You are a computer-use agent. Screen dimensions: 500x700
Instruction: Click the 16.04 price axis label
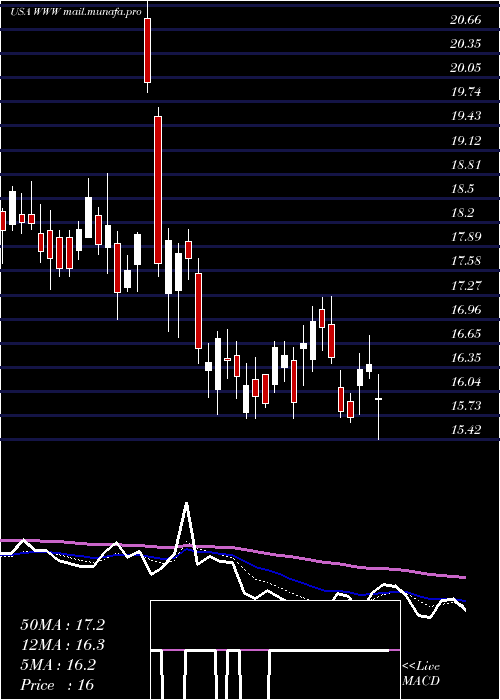466,382
